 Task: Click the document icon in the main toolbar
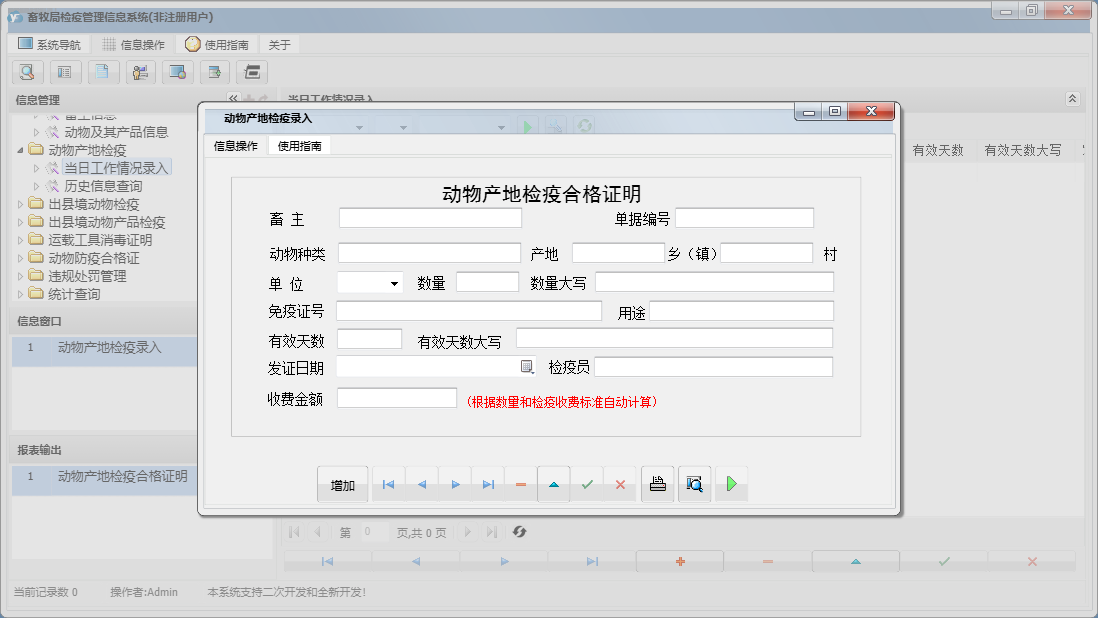(x=103, y=72)
